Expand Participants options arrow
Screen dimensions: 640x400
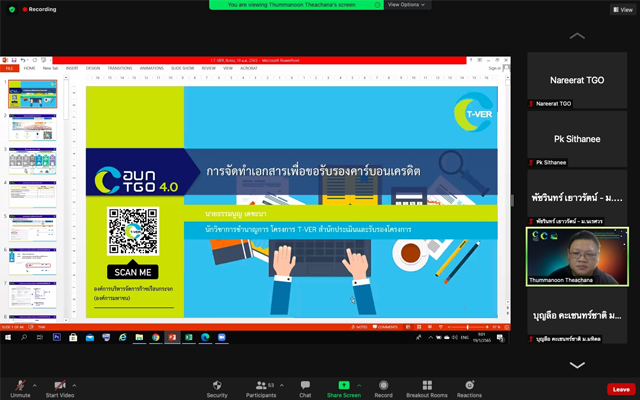[282, 385]
